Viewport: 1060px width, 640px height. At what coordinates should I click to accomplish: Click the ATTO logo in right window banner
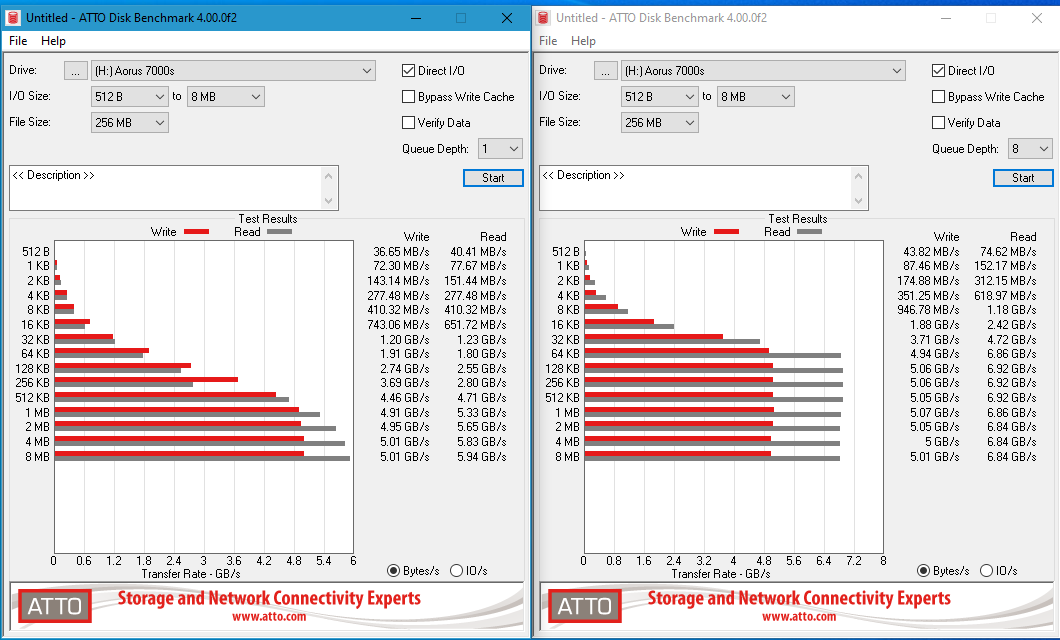tap(585, 606)
